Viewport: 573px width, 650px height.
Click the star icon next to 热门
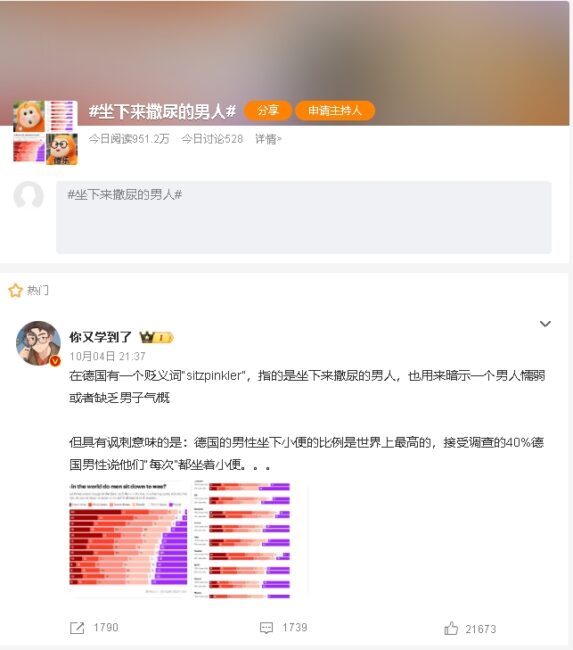click(x=15, y=291)
